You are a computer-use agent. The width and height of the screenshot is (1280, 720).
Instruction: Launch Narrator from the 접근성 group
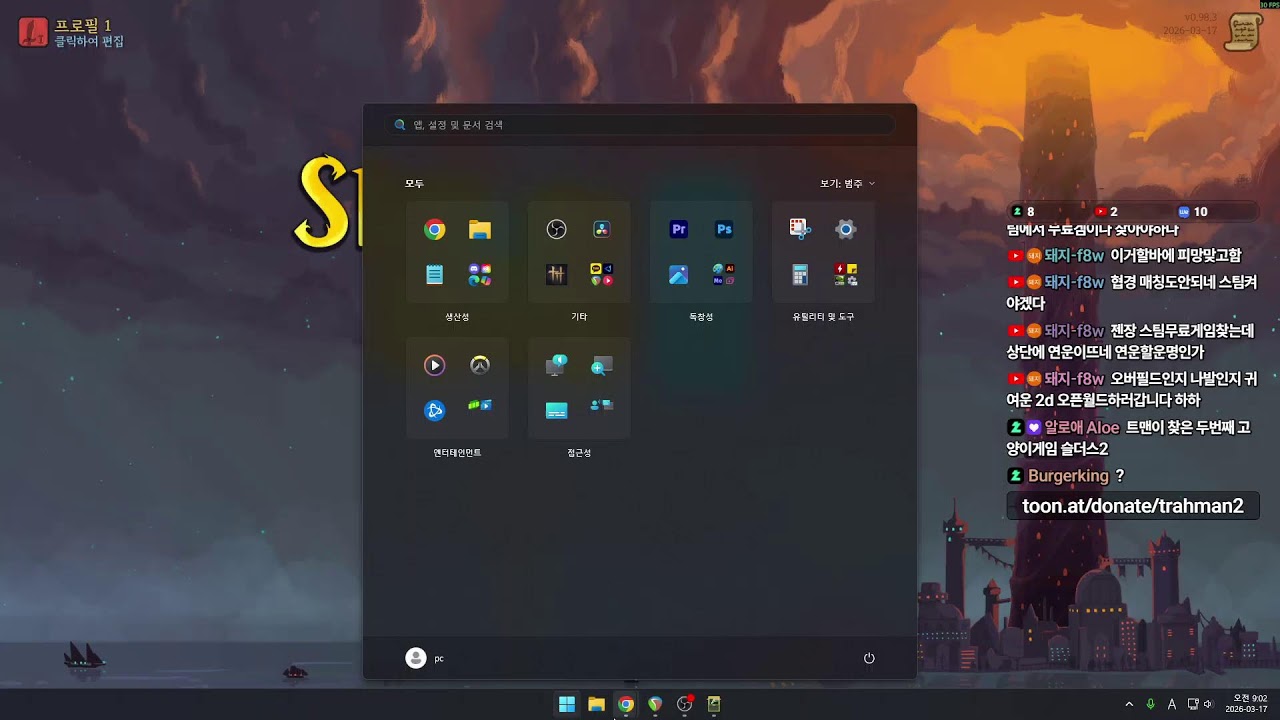(x=557, y=366)
